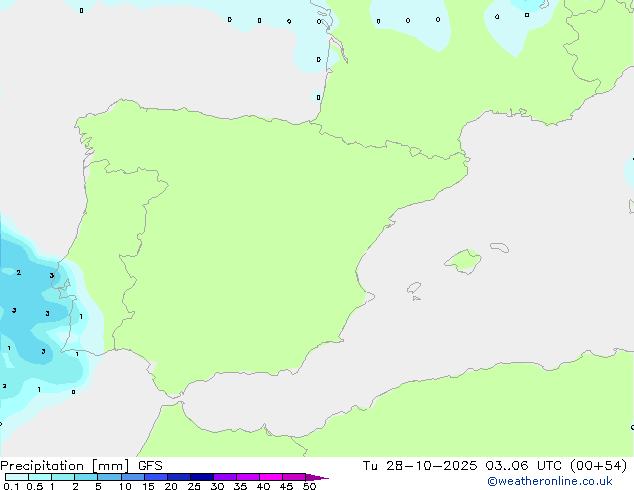634x490 pixels.
Task: Click the 45–50 mm legend color swatch
Action: tap(294, 477)
